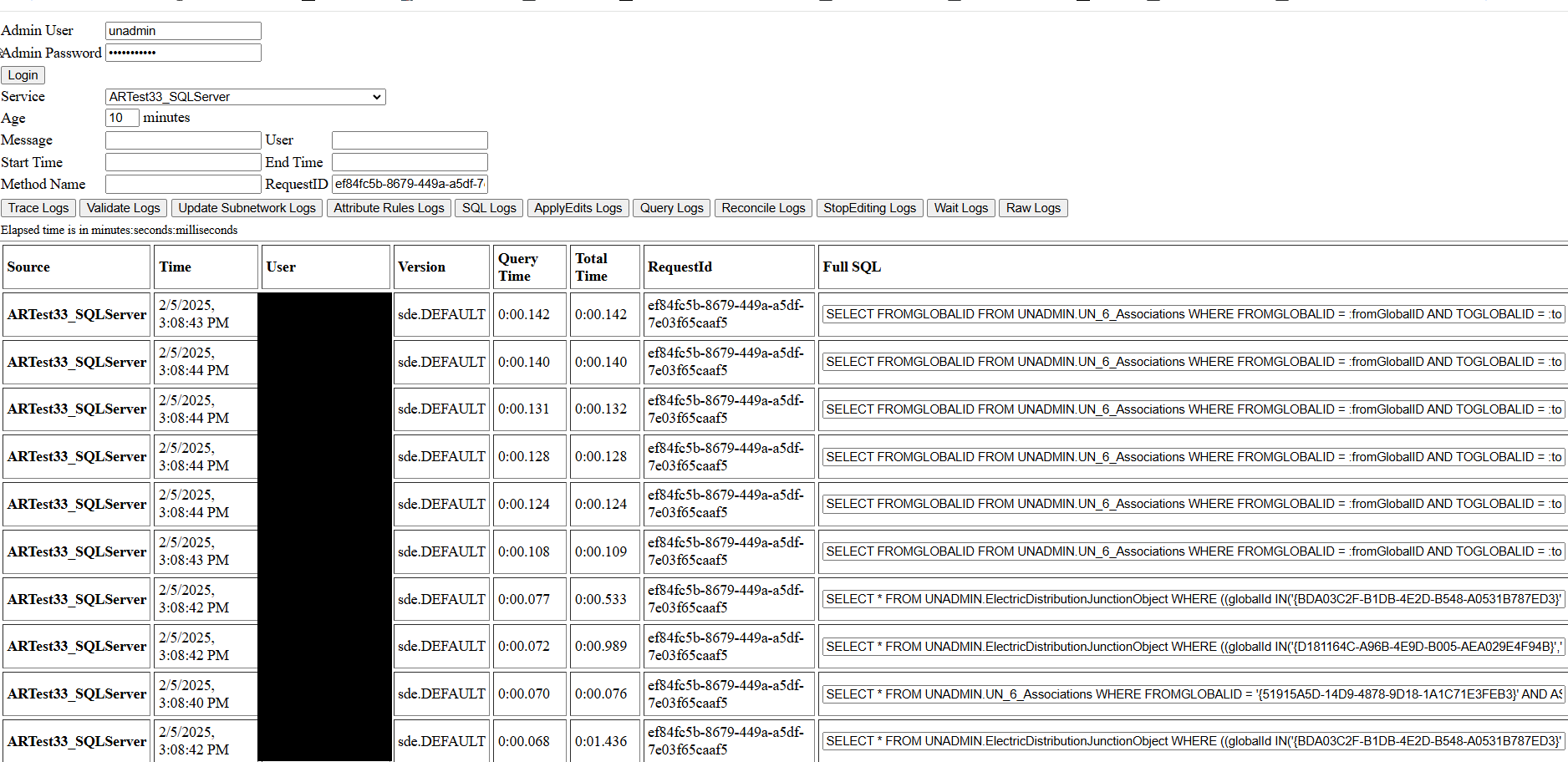Select ARTest33_SQLServer from the Service menu
This screenshot has width=1568, height=762.
tap(242, 96)
